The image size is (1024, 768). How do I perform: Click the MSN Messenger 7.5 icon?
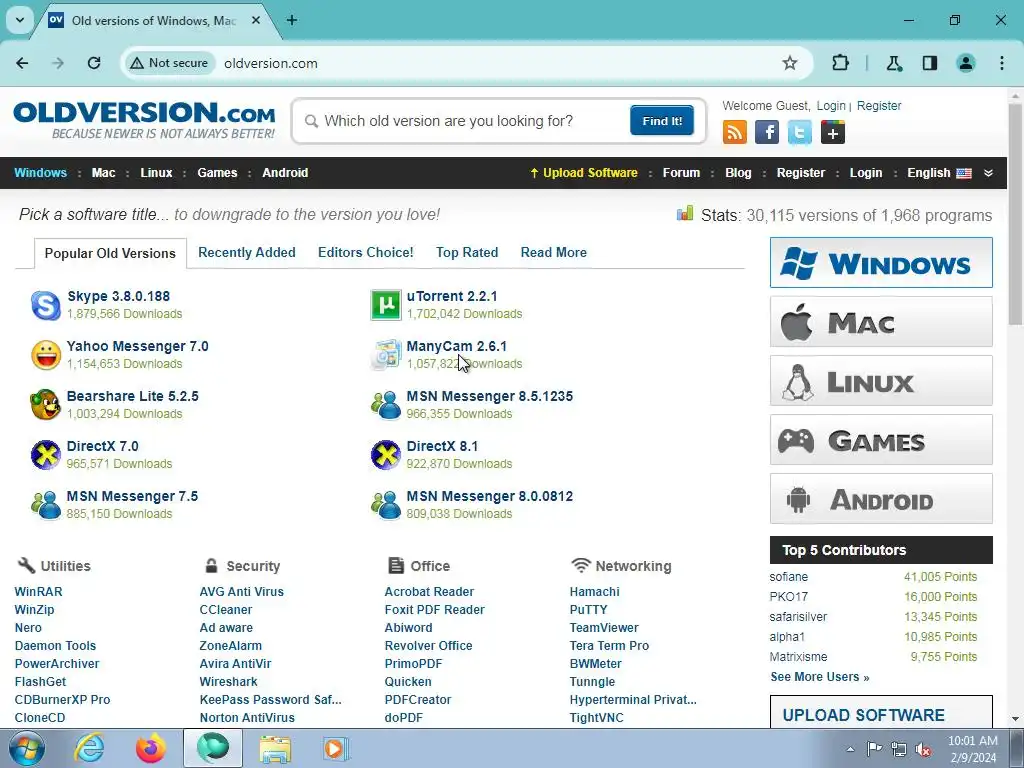click(x=46, y=505)
